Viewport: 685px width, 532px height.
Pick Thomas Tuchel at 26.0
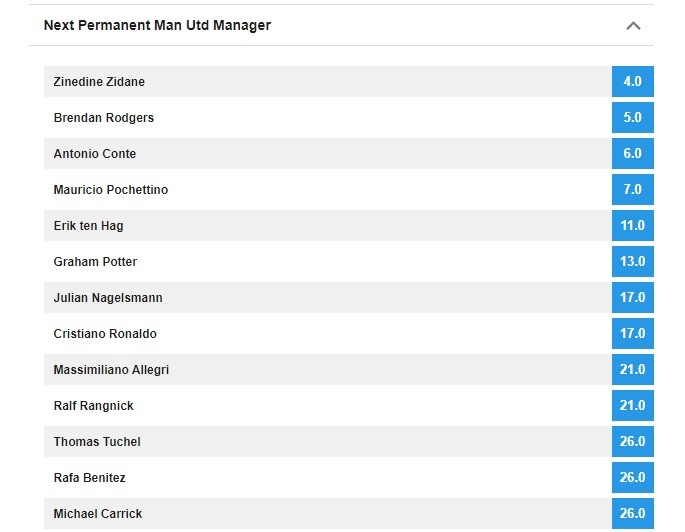(632, 442)
